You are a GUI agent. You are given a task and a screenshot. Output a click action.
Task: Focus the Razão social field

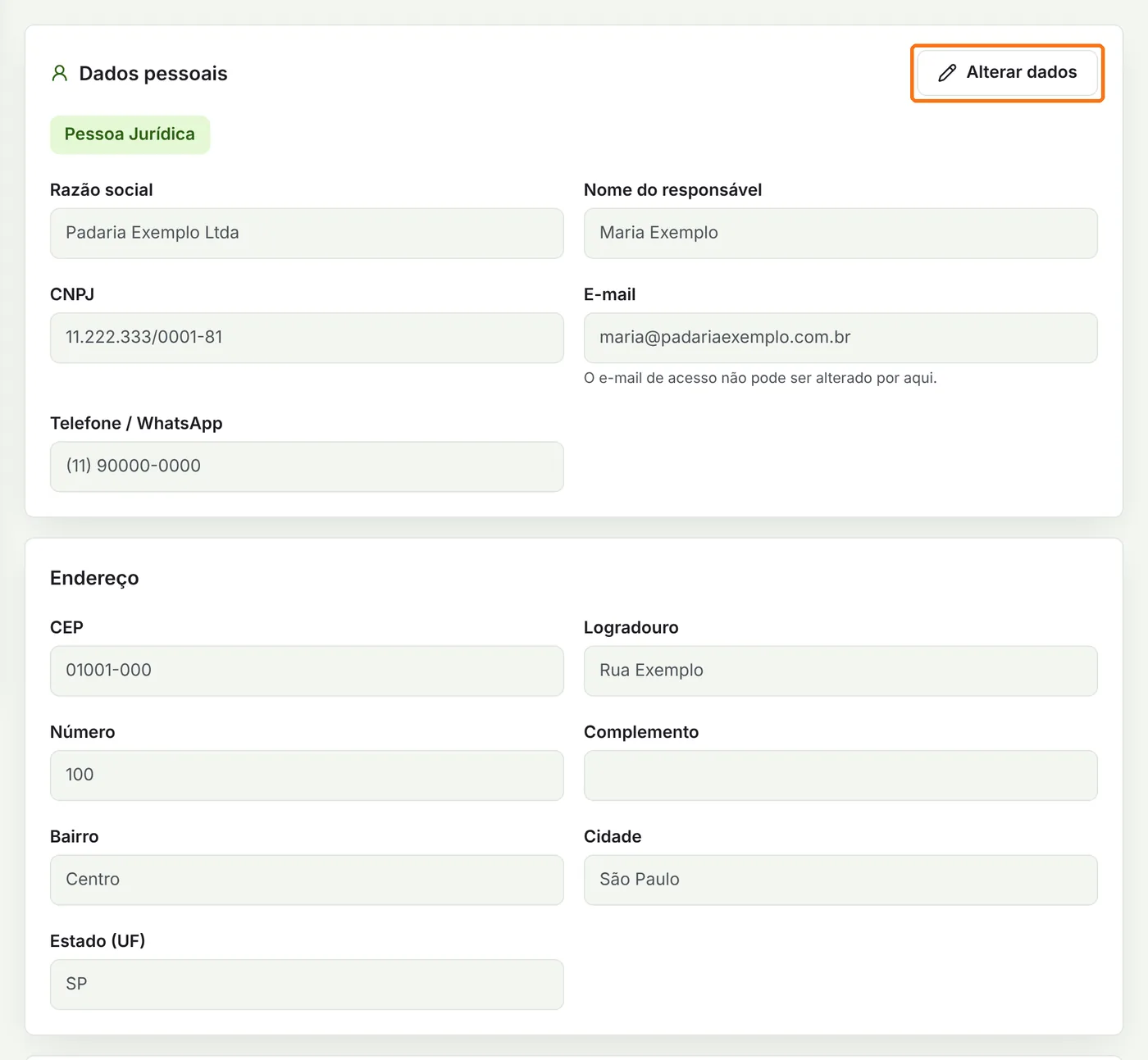[x=307, y=233]
